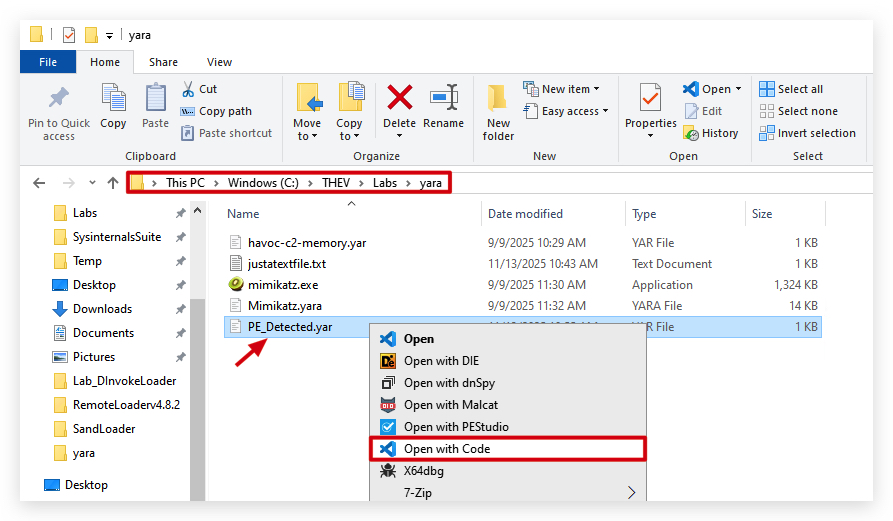Screen dimensions: 893x521
Task: Click Invert selection in ribbon
Action: click(x=808, y=133)
